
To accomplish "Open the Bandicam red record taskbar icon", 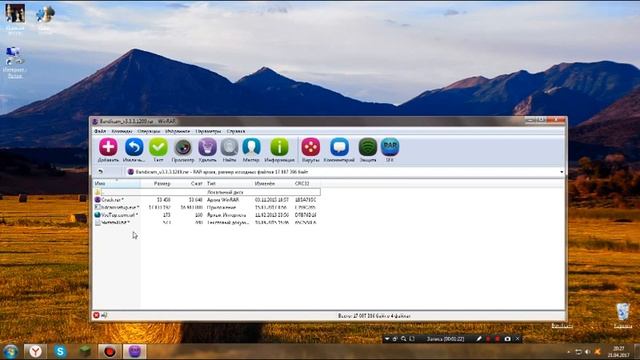I will click(109, 351).
